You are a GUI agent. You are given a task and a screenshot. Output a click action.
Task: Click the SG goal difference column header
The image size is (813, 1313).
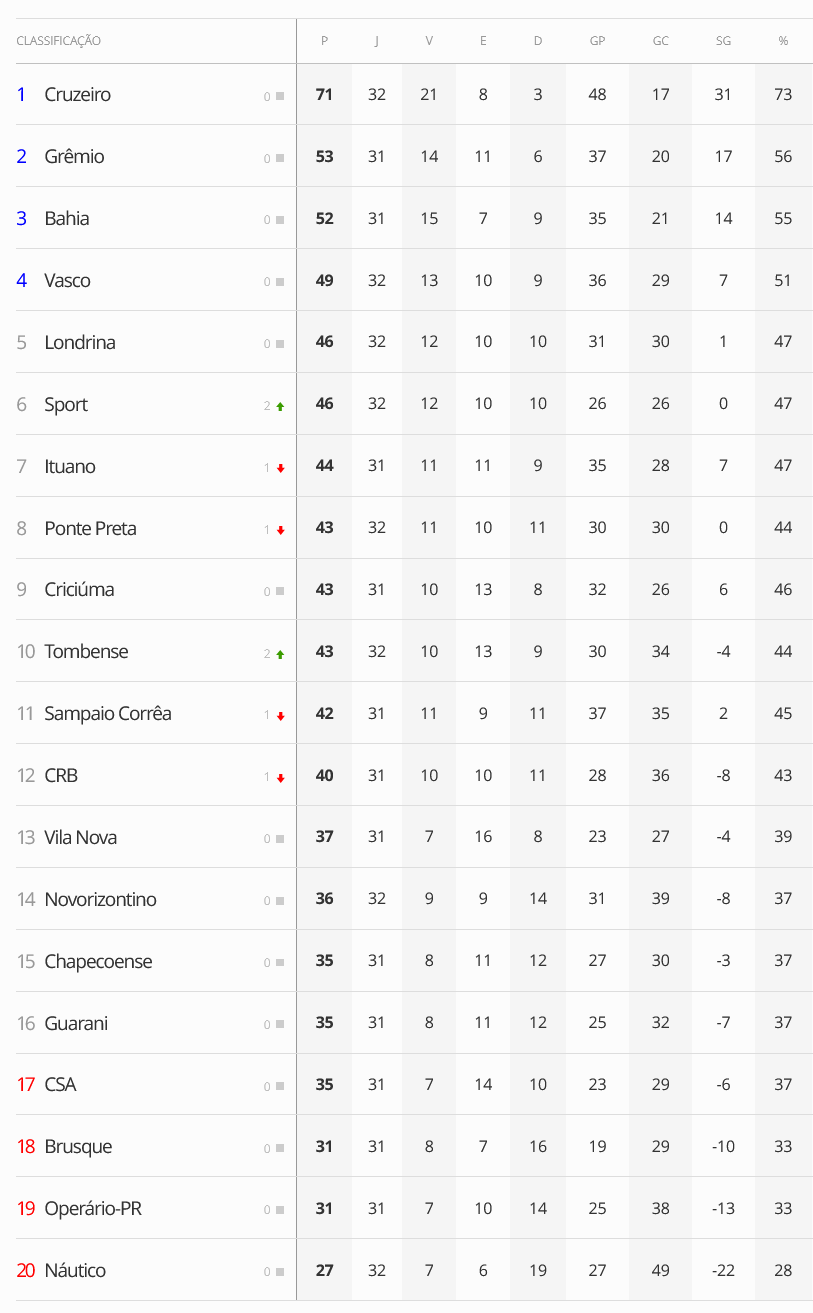tap(723, 41)
